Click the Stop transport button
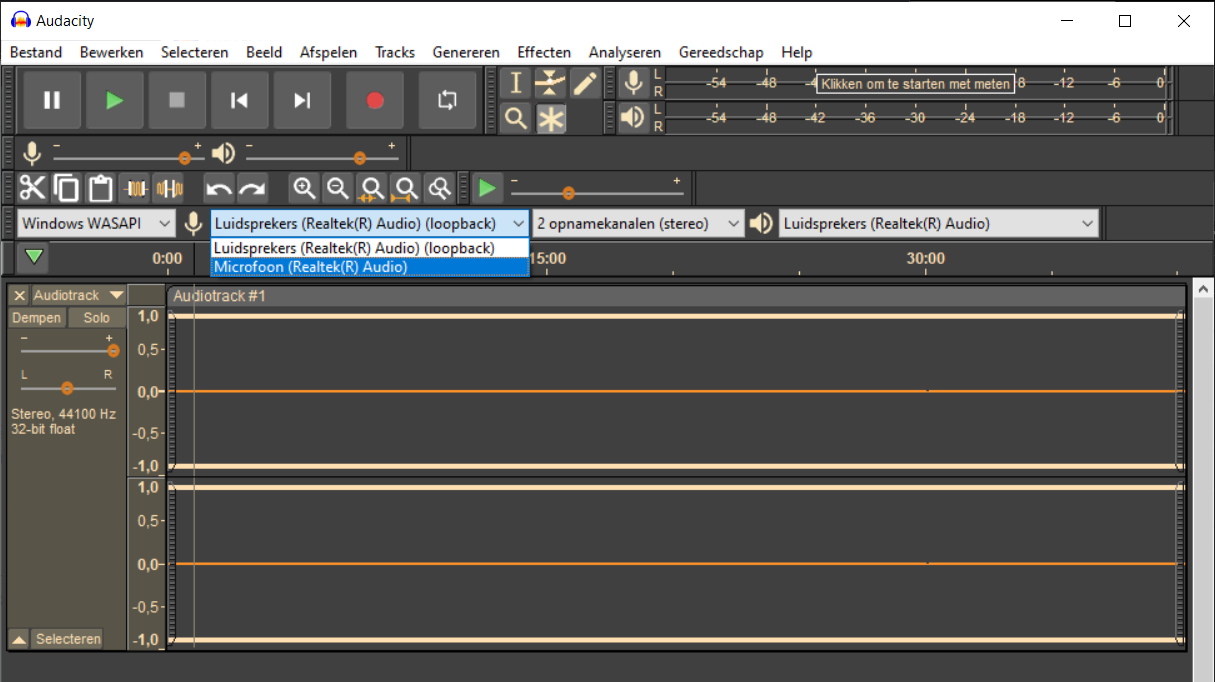Image resolution: width=1215 pixels, height=682 pixels. 177,100
